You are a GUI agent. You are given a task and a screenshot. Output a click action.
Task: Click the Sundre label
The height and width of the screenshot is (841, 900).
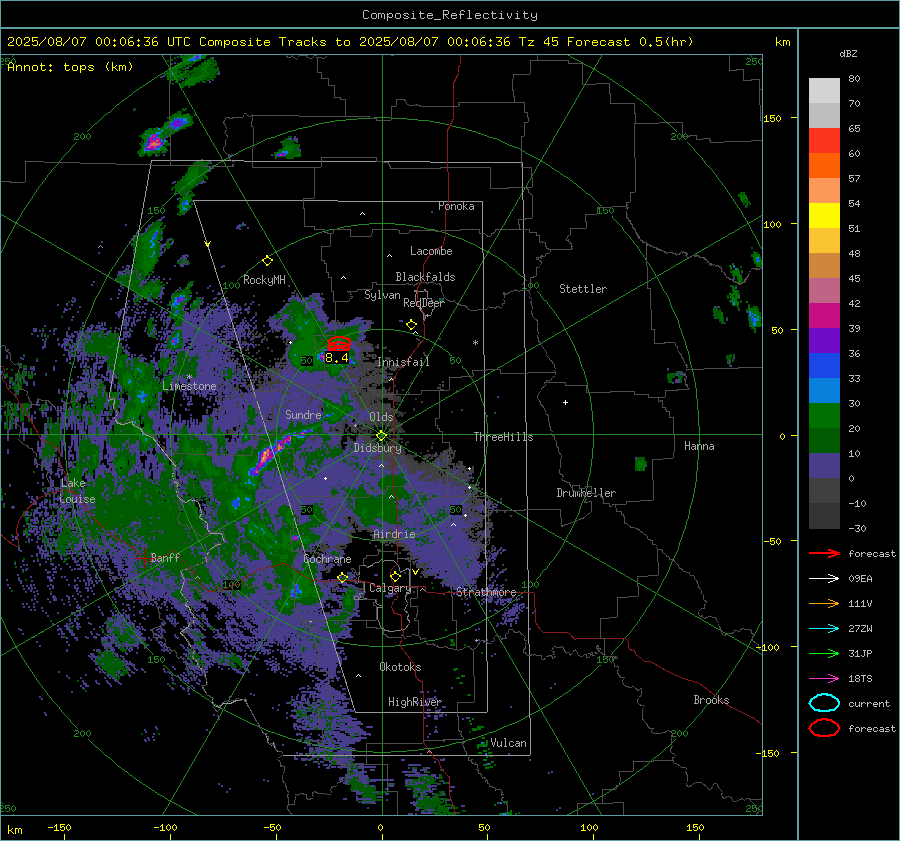[x=303, y=415]
